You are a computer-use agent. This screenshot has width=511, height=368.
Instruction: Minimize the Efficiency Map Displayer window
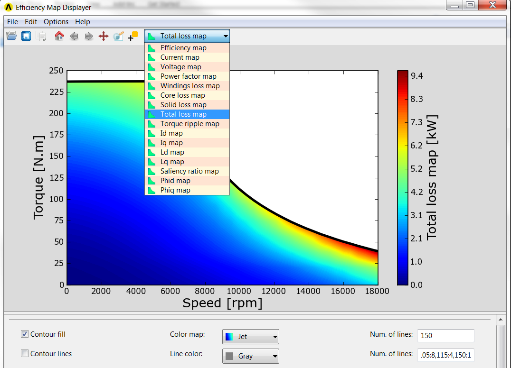click(x=454, y=5)
